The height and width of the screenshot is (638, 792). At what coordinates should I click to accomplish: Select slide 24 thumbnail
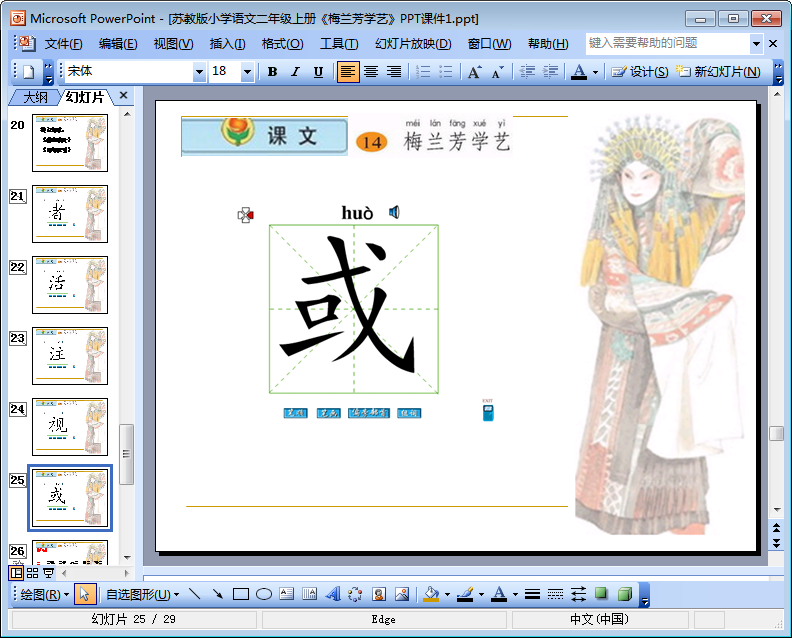pyautogui.click(x=70, y=427)
